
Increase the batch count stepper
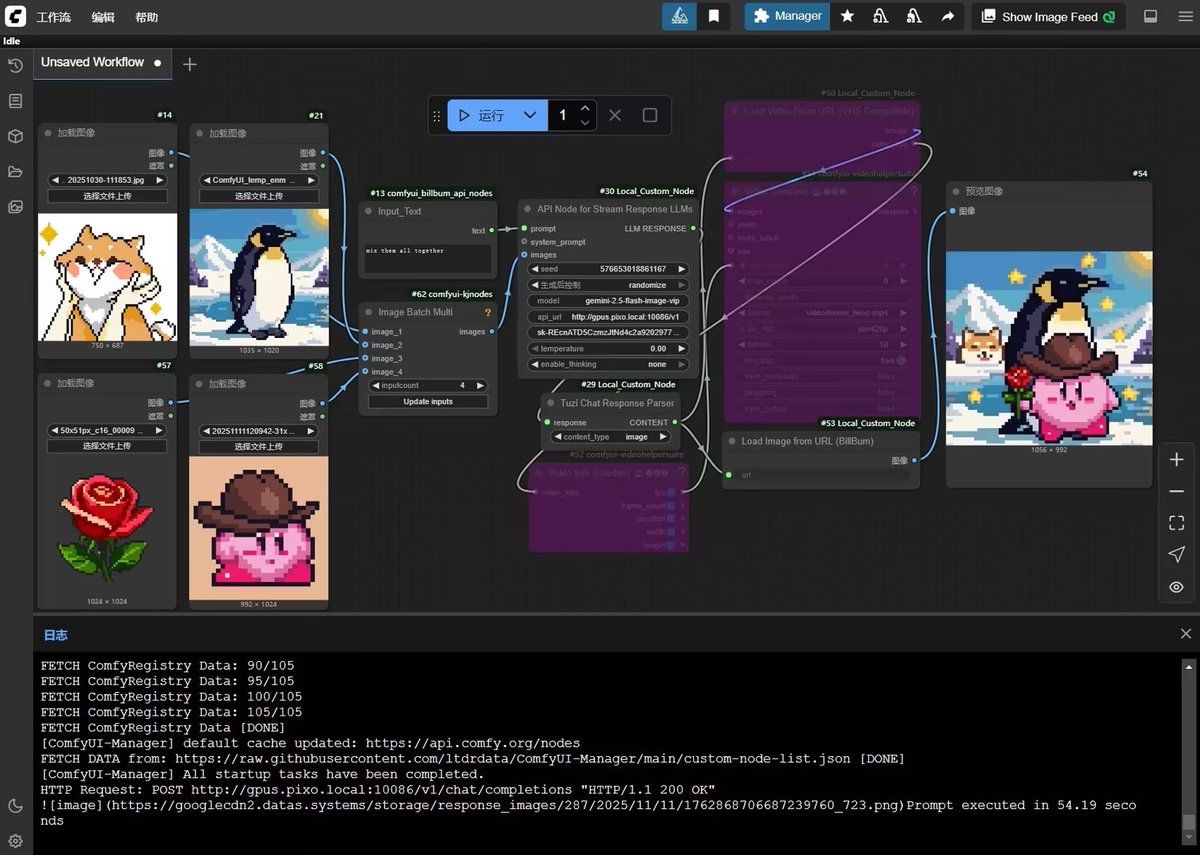tap(585, 108)
